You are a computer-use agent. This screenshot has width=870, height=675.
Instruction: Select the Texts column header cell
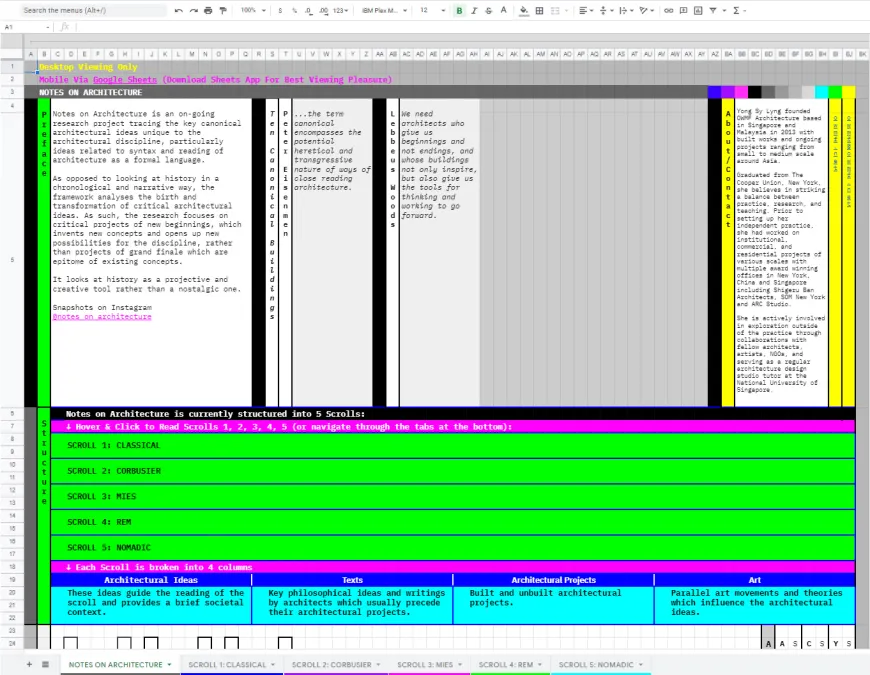point(352,580)
